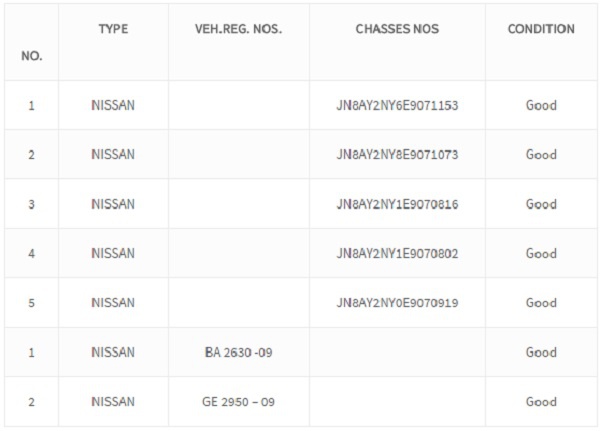This screenshot has width=600, height=431.
Task: Select Good condition for the GE 2950 vehicle
Action: tap(541, 402)
